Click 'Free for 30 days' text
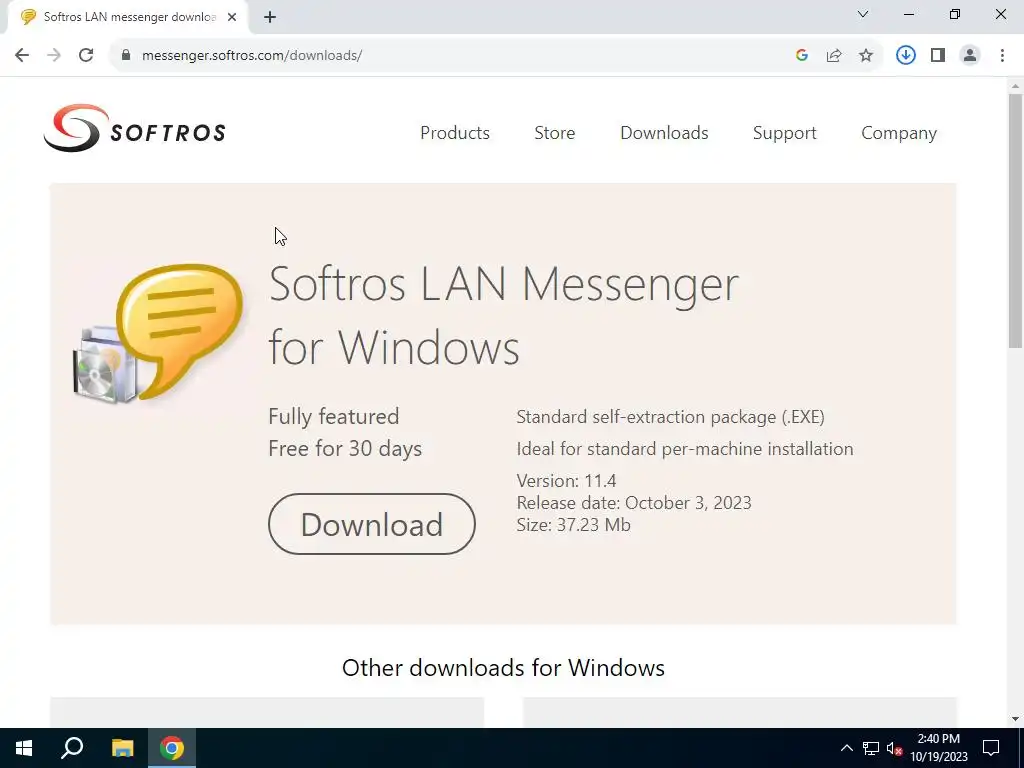This screenshot has width=1024, height=768. point(345,449)
